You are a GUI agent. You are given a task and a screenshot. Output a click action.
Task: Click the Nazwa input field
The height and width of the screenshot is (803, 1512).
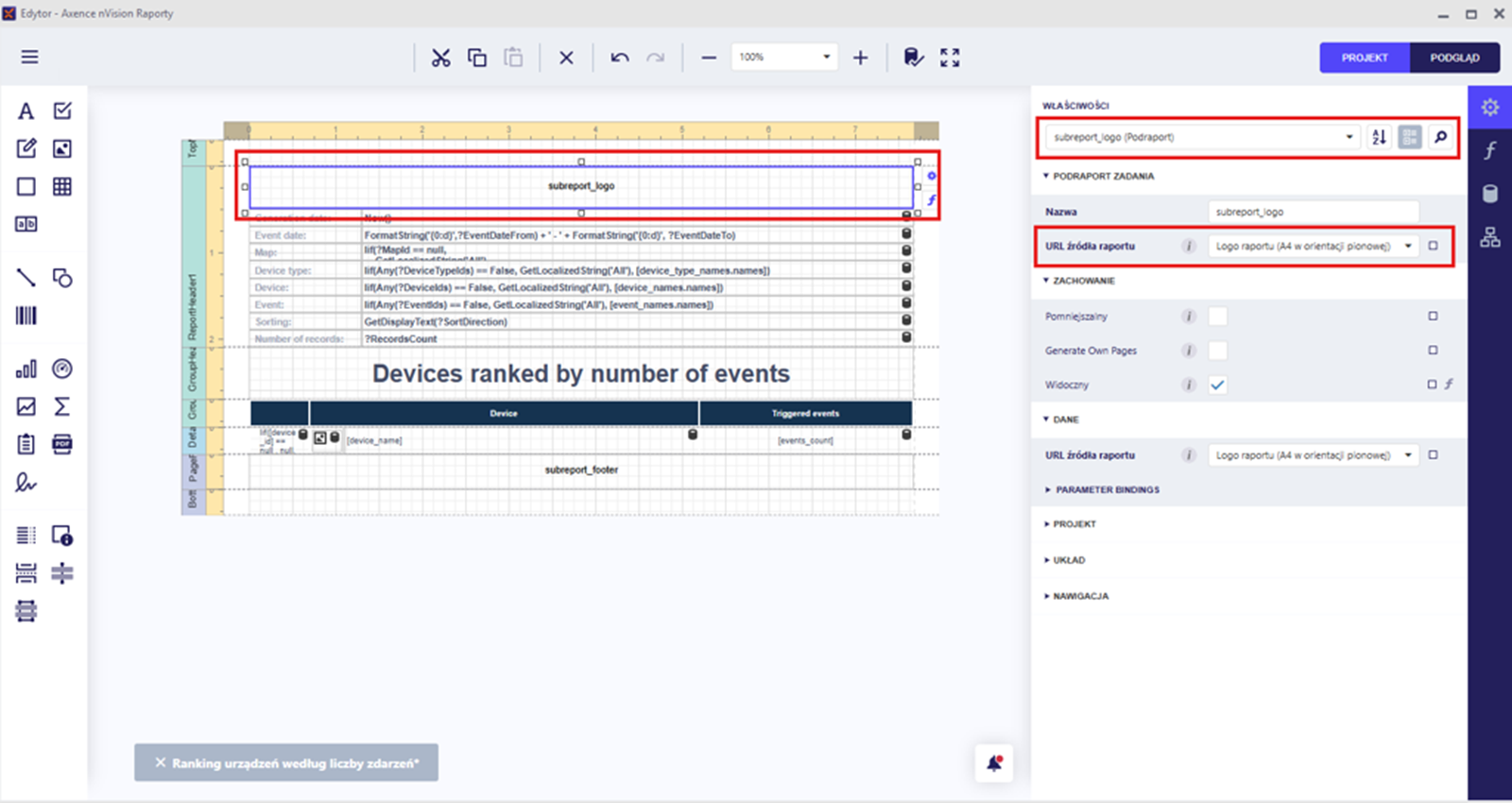pos(1313,212)
